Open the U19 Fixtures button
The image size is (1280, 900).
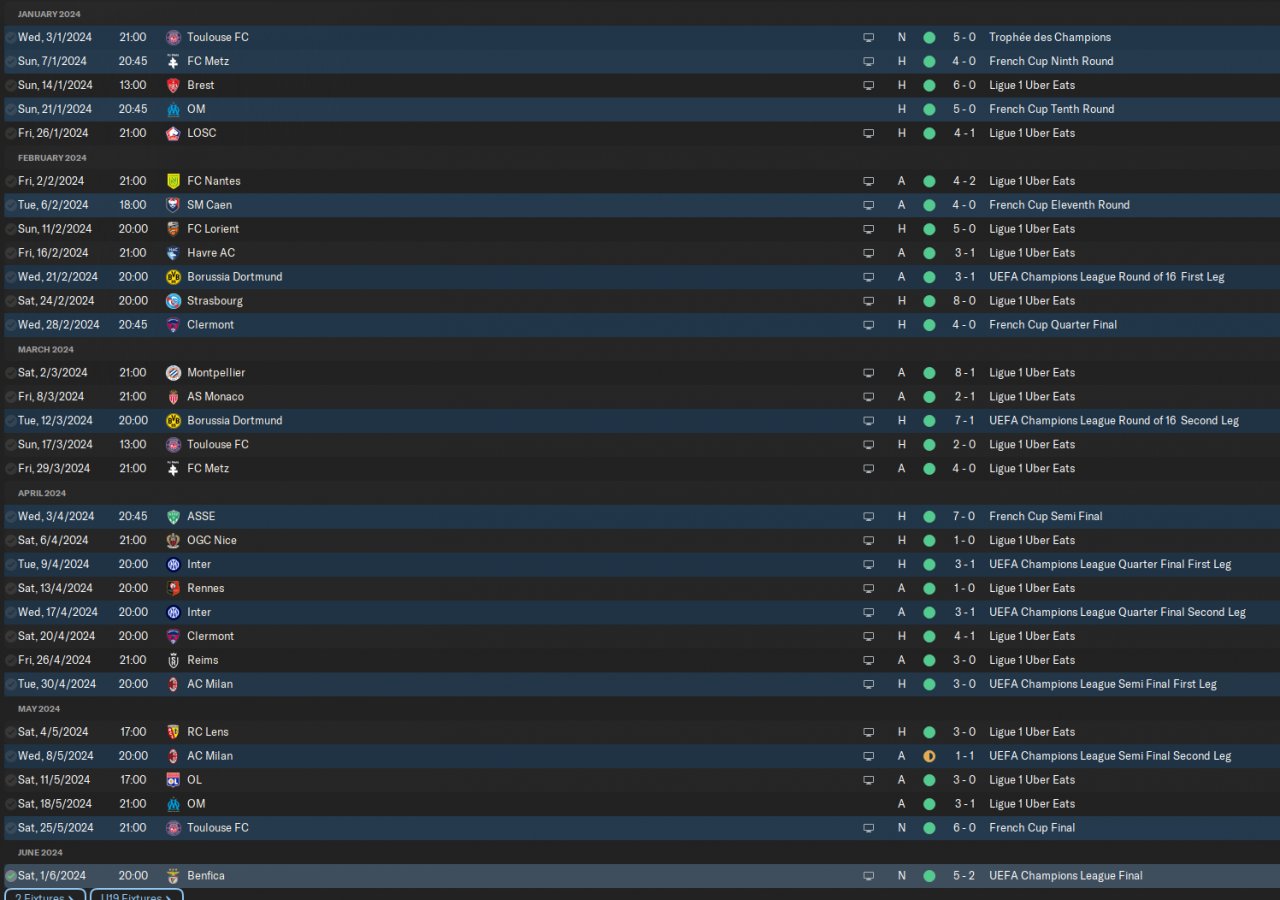point(137,895)
